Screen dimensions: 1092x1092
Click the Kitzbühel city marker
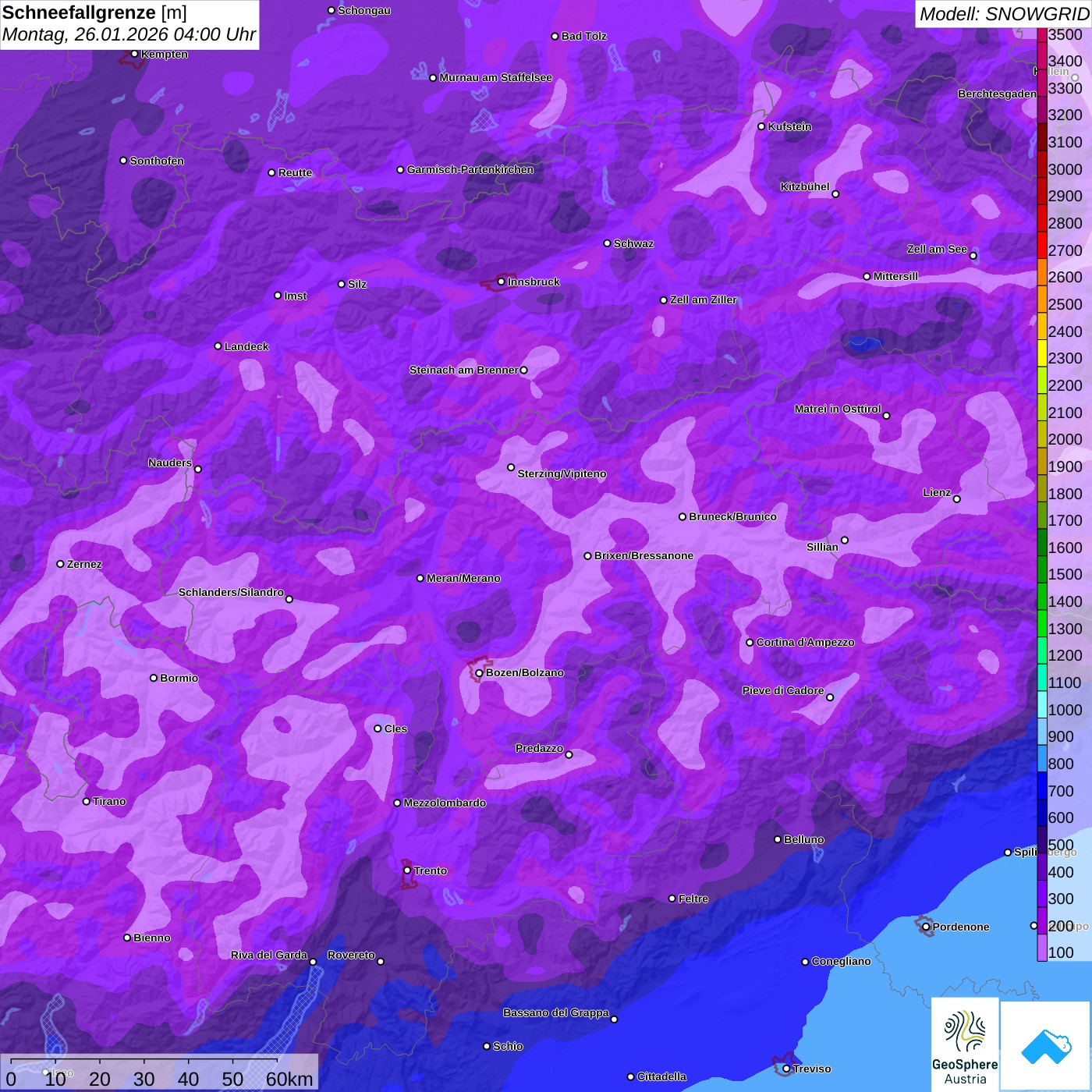[x=835, y=194]
